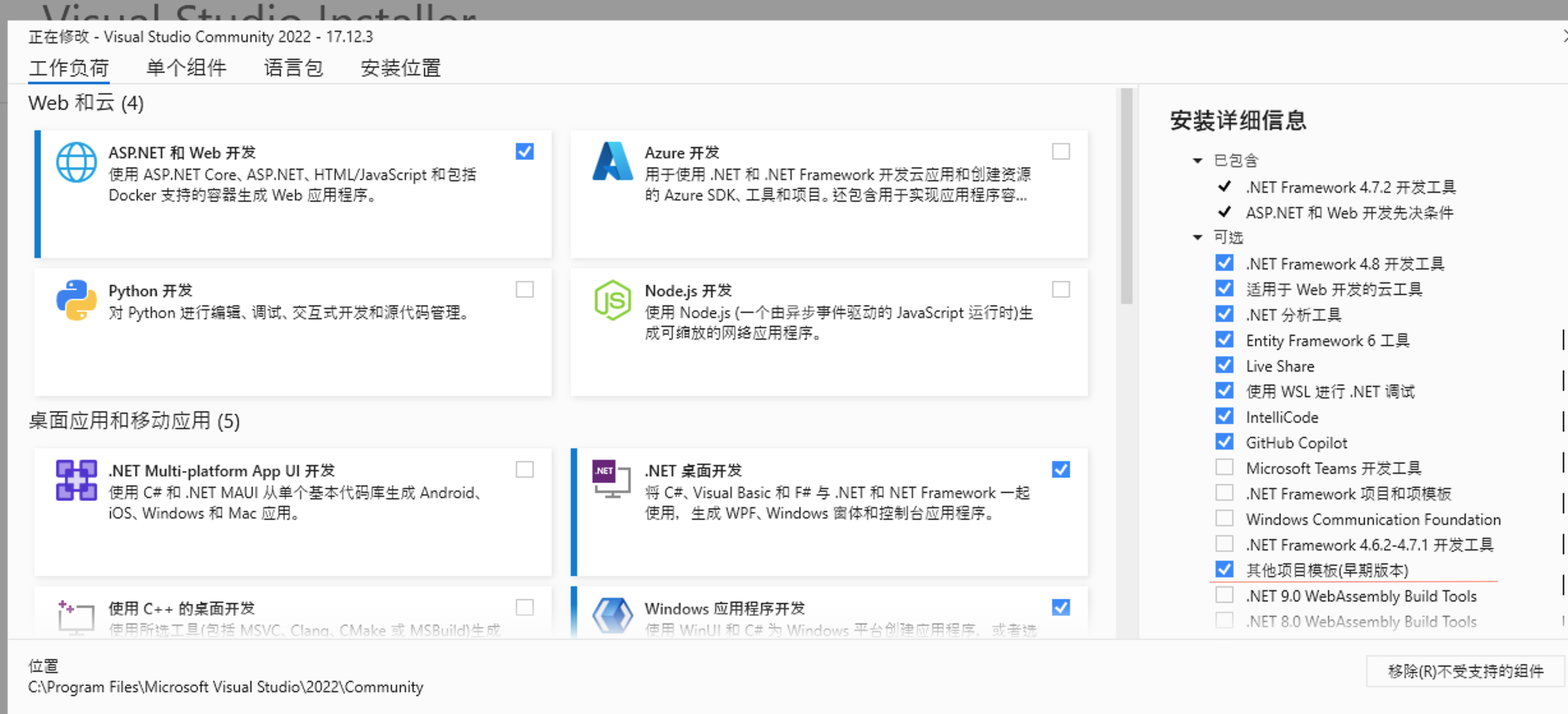Click the .NET desktop development icon
Screen dimensions: 1568x714
click(612, 480)
